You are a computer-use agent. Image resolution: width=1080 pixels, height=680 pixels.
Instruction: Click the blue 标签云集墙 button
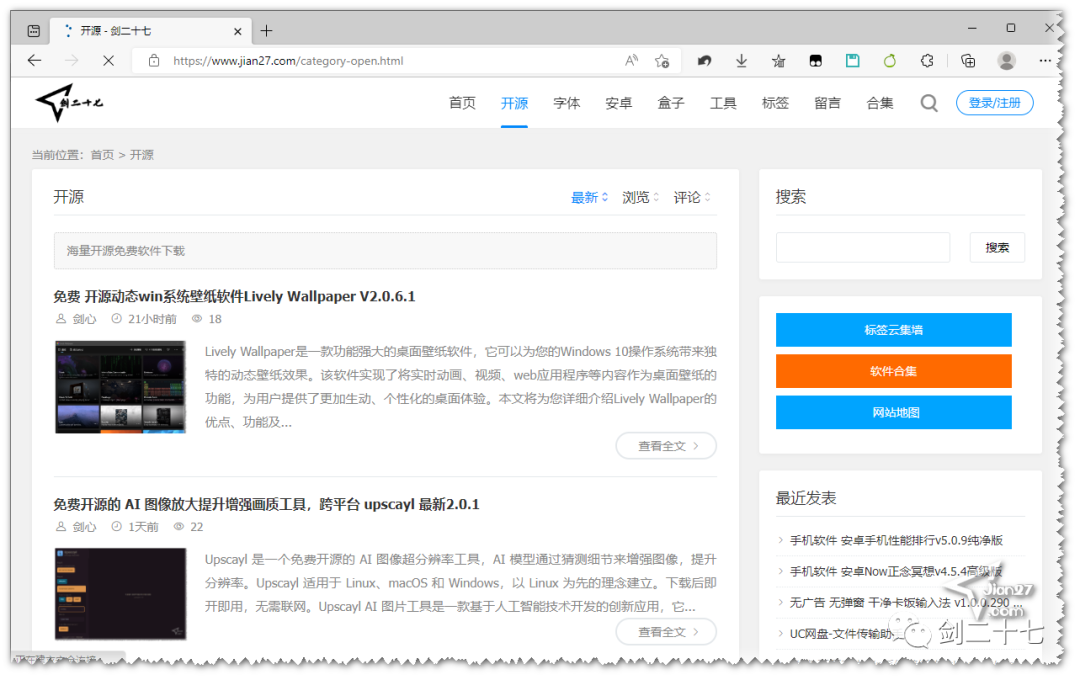point(893,330)
